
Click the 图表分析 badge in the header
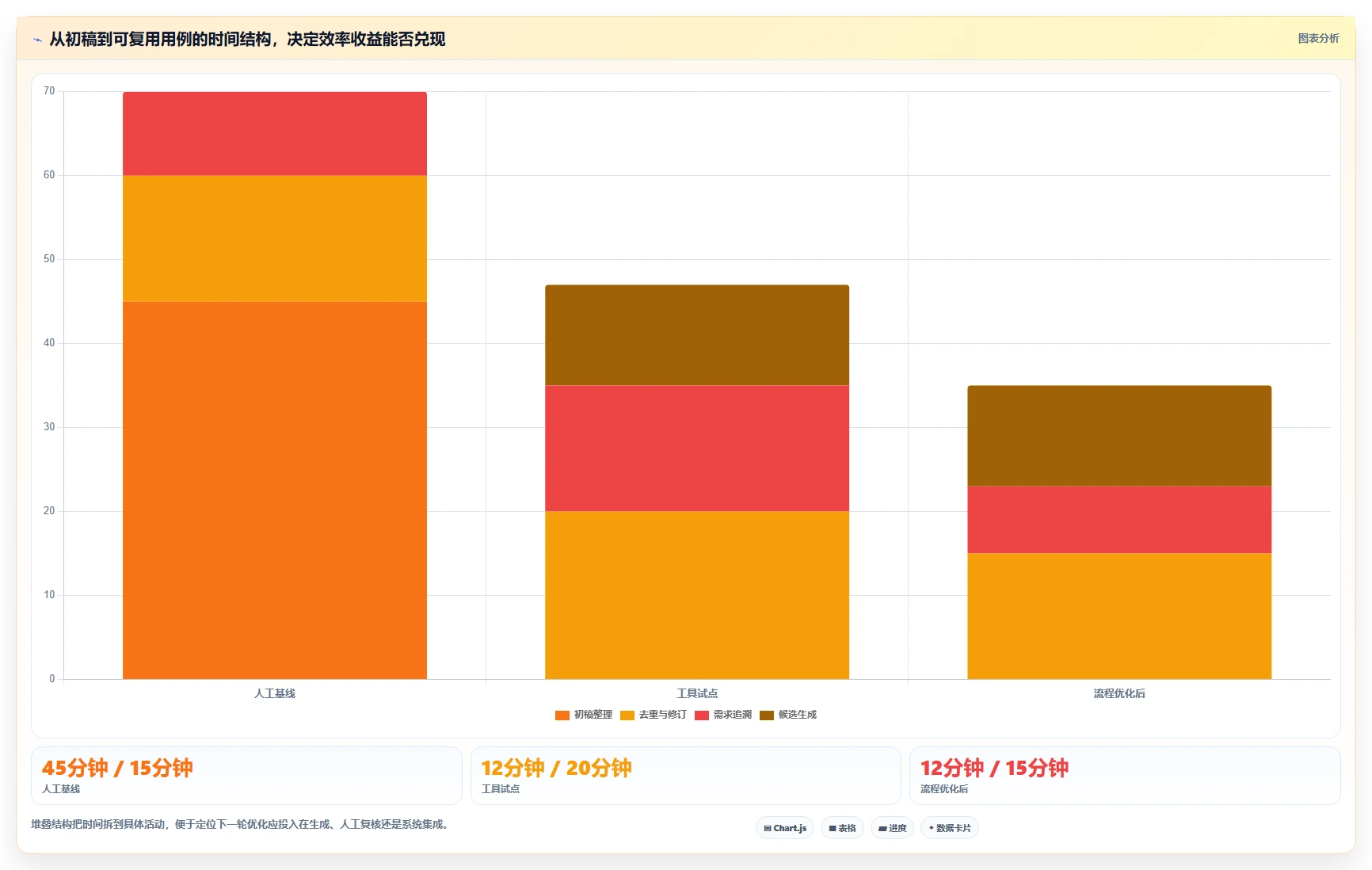[x=1318, y=38]
